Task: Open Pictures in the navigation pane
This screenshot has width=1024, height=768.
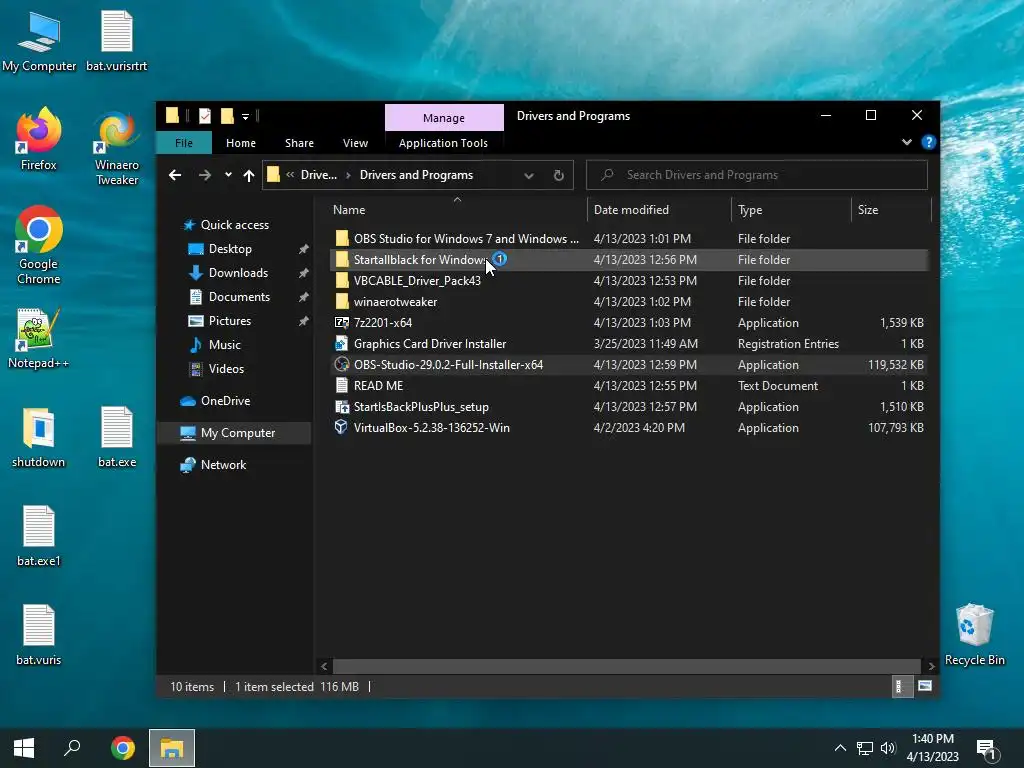Action: pos(229,321)
